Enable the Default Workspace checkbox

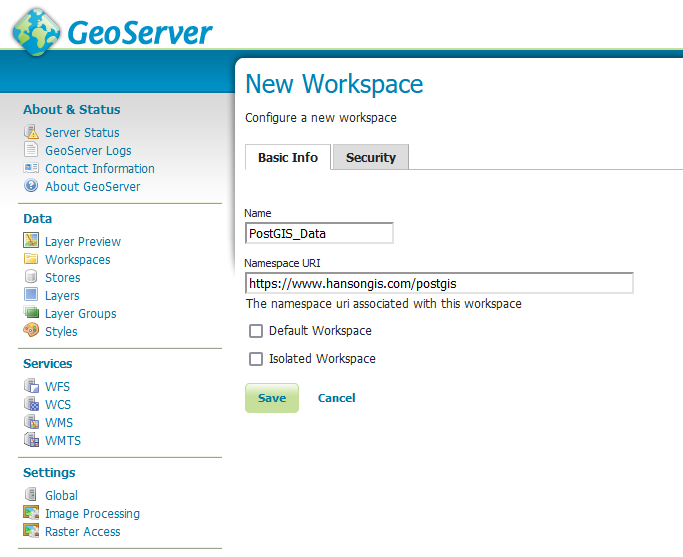click(256, 331)
